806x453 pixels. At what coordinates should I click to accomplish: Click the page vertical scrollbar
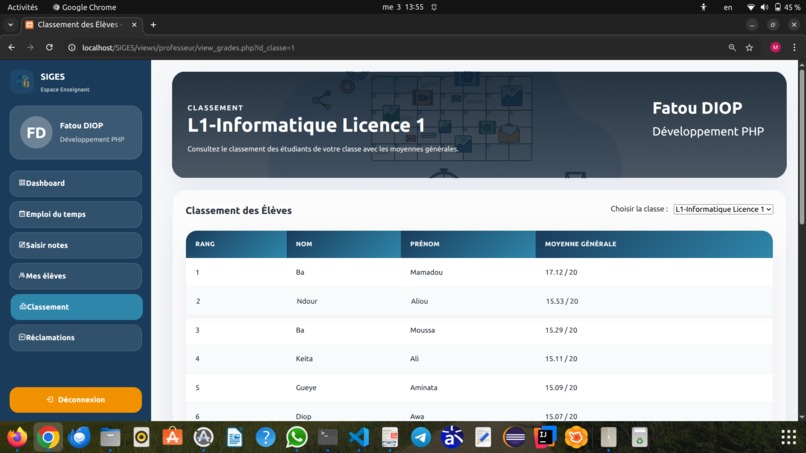(801, 147)
